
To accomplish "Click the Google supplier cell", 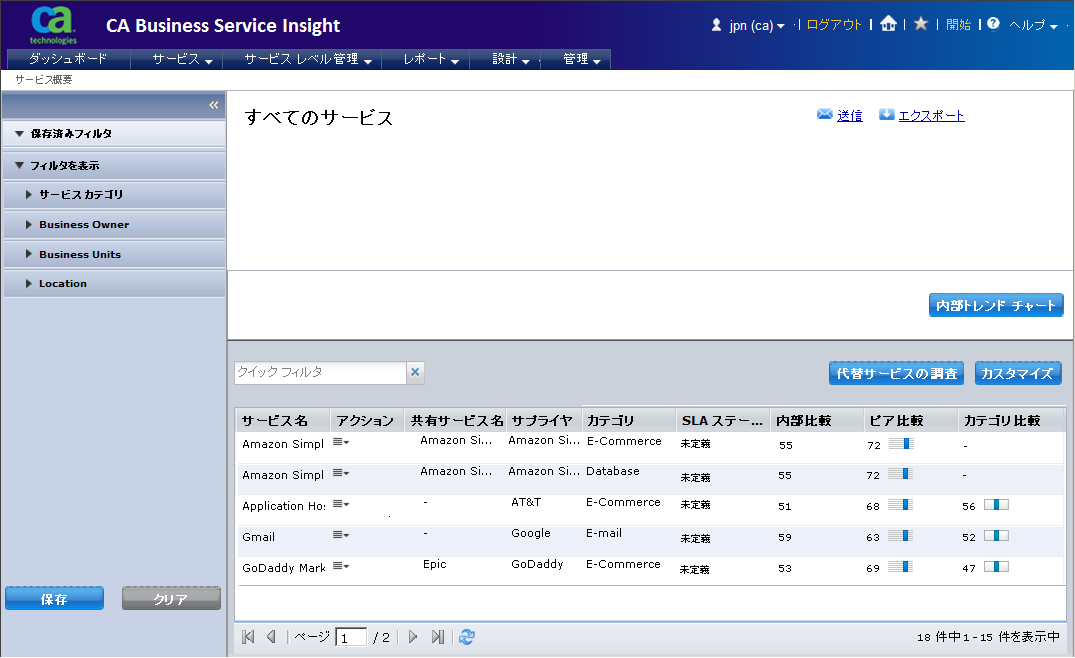I will click(531, 533).
